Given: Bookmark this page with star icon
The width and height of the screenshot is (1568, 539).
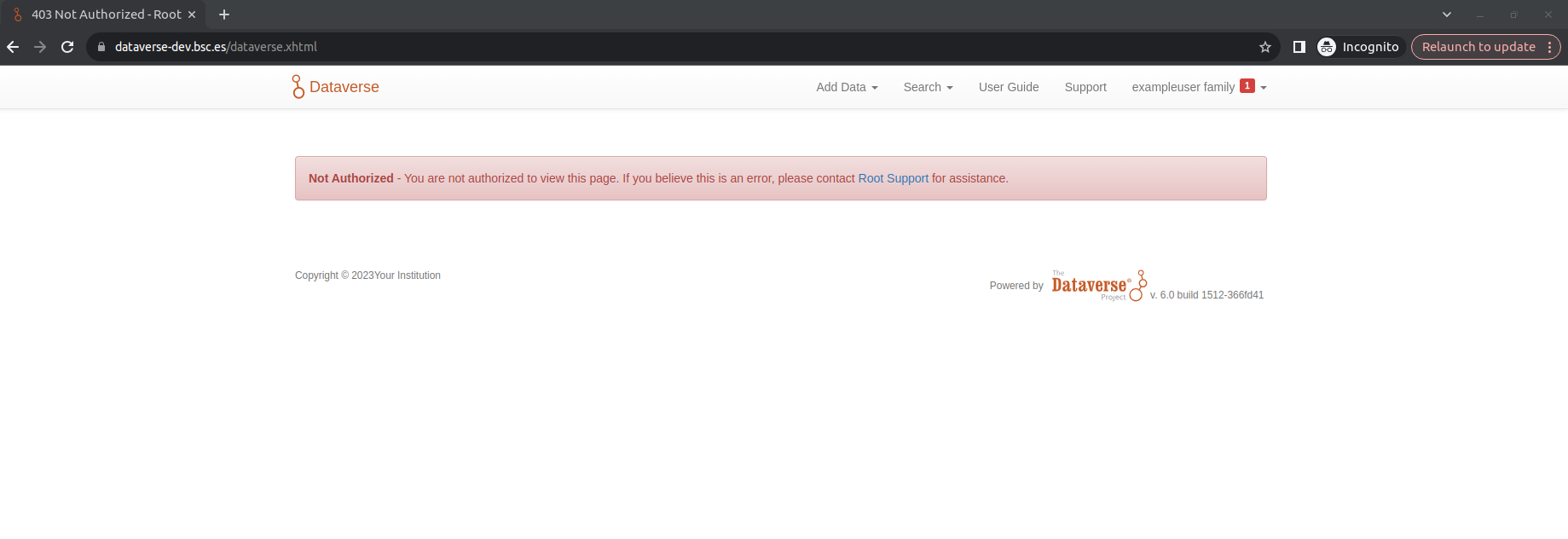Looking at the screenshot, I should click(1265, 47).
